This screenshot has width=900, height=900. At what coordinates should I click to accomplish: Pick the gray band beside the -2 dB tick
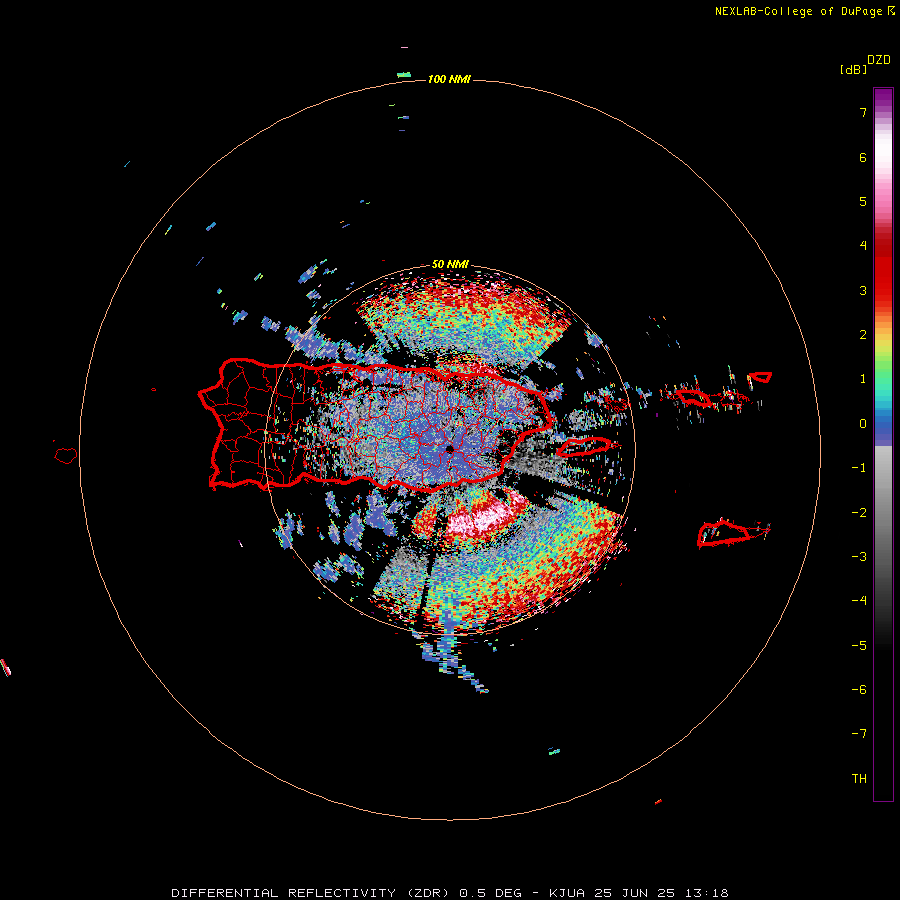tap(883, 513)
